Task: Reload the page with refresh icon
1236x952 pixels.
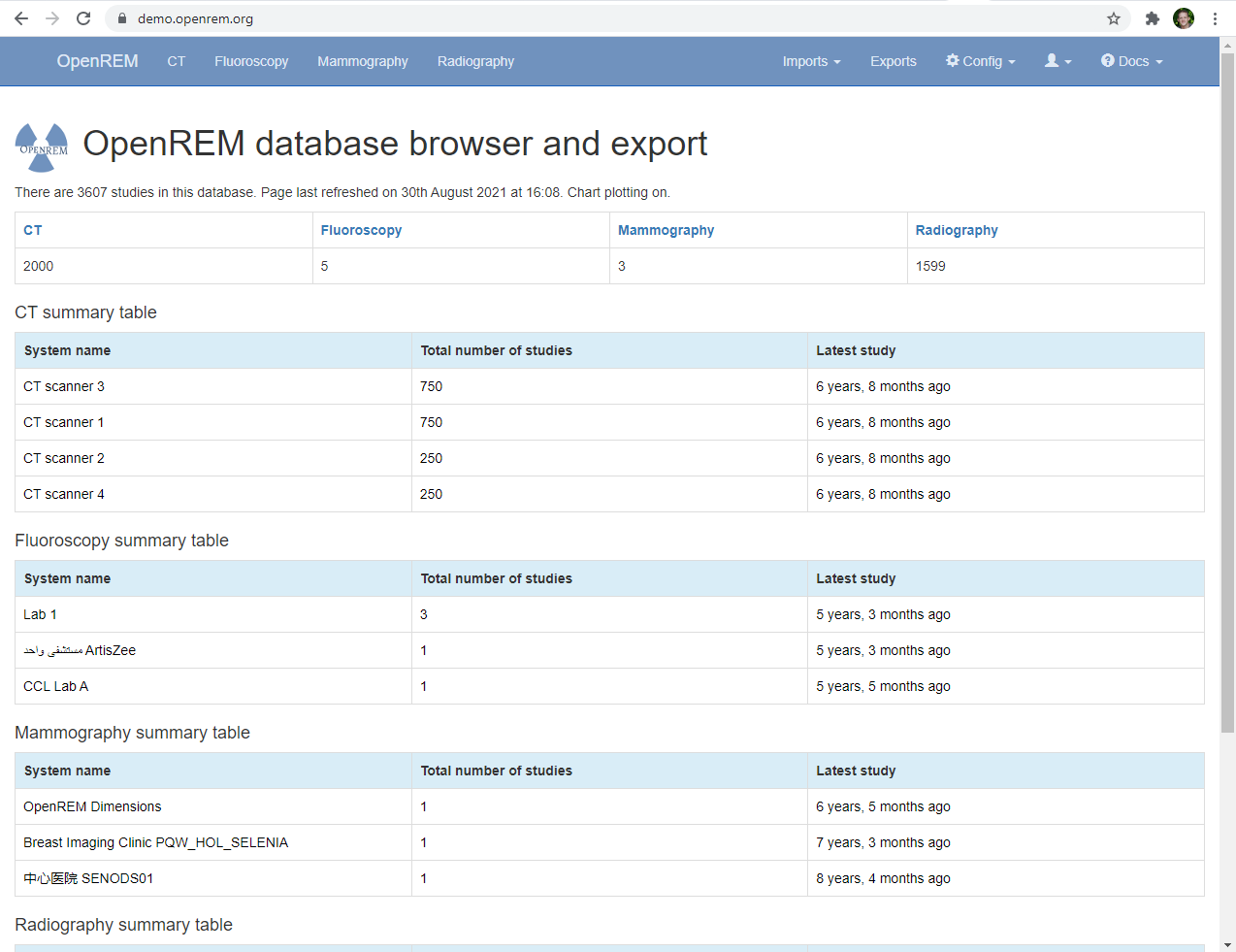Action: tap(83, 18)
